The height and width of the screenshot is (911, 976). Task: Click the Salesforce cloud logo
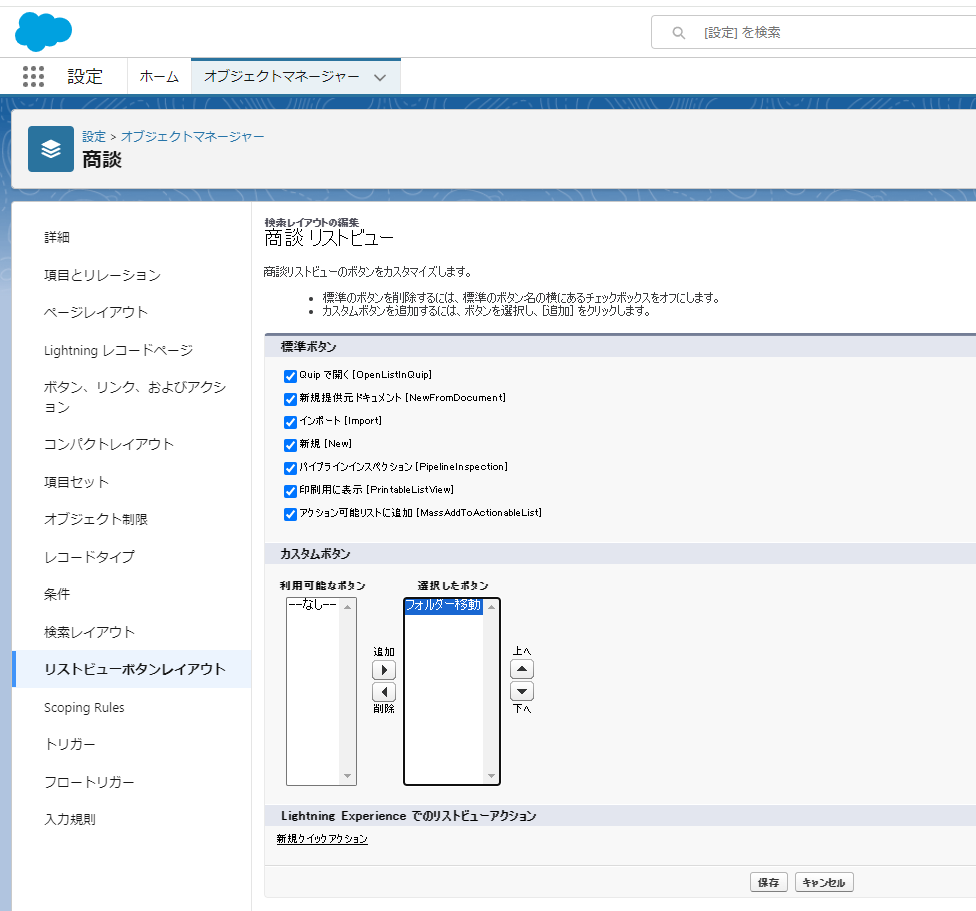[44, 31]
